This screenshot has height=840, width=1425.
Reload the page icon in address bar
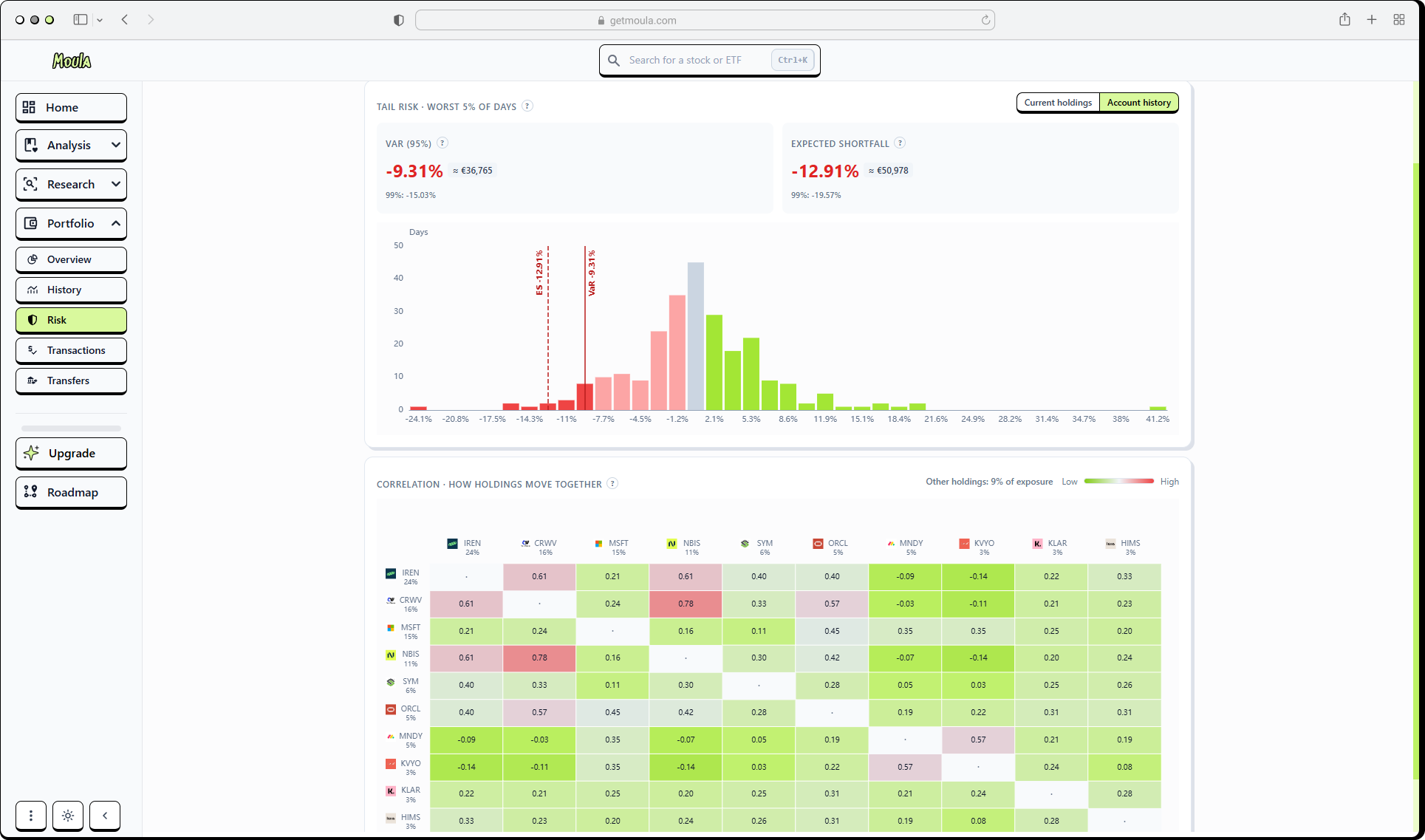tap(985, 20)
